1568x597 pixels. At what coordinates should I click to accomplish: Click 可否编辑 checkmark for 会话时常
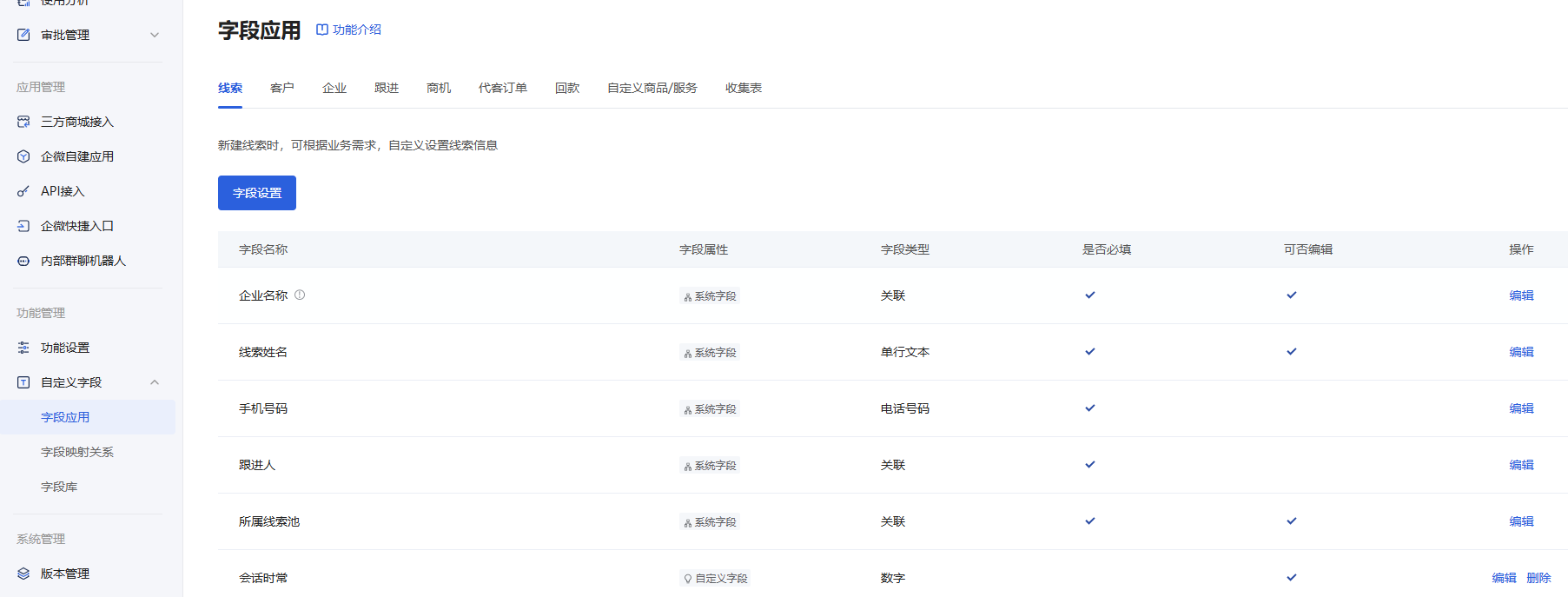[1292, 578]
